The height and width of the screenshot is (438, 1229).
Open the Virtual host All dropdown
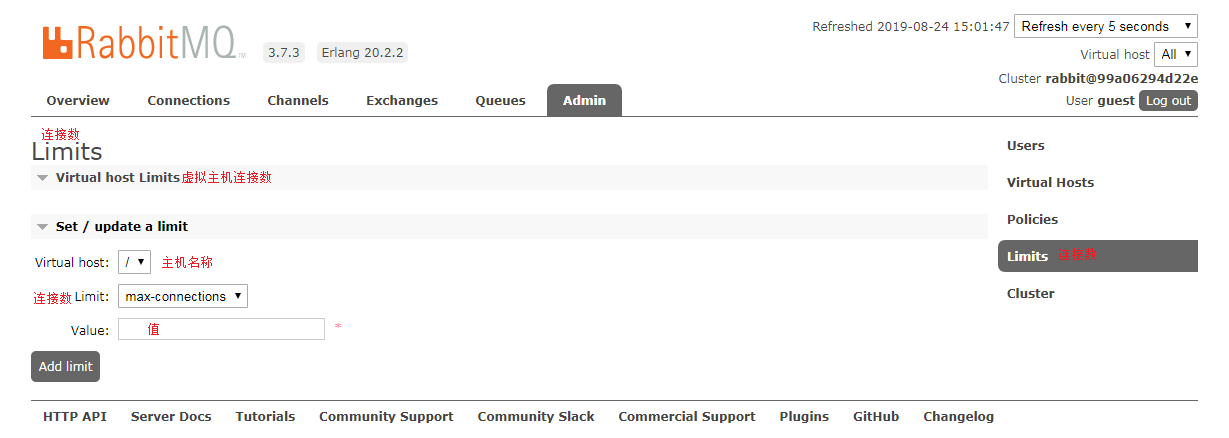coord(1176,55)
